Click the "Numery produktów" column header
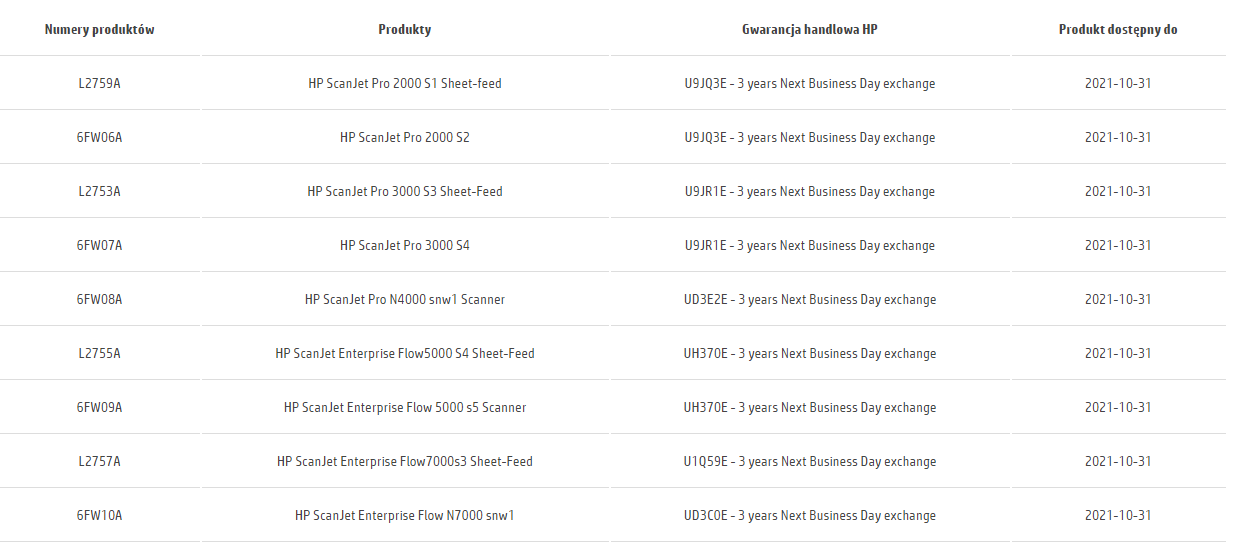The width and height of the screenshot is (1236, 546). pos(100,29)
